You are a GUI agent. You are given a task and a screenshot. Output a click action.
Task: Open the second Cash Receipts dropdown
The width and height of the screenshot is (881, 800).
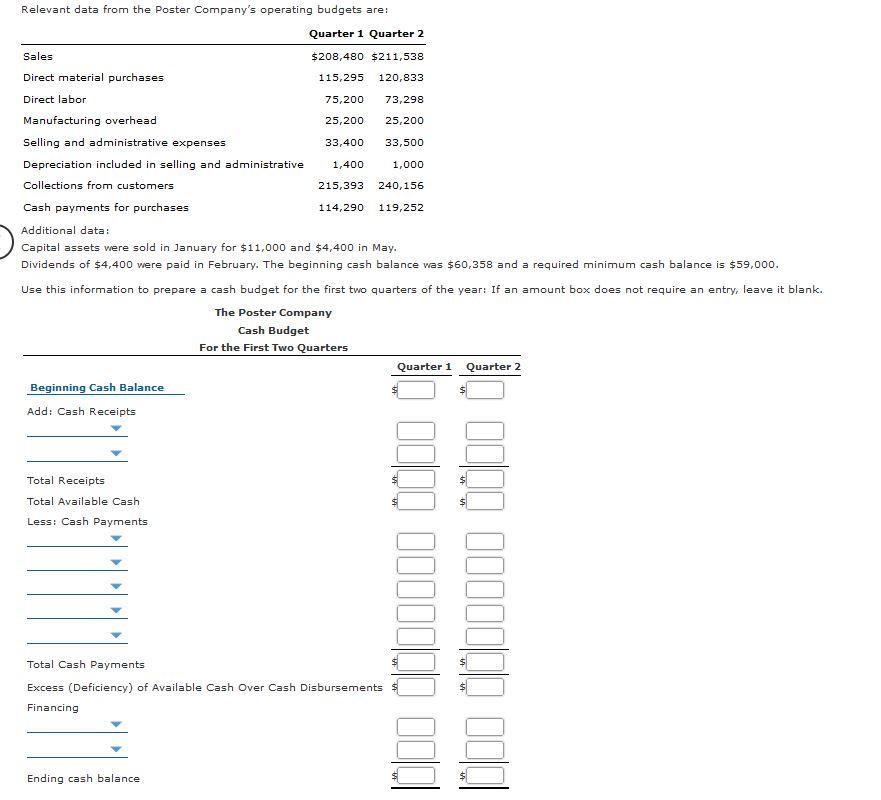click(115, 452)
